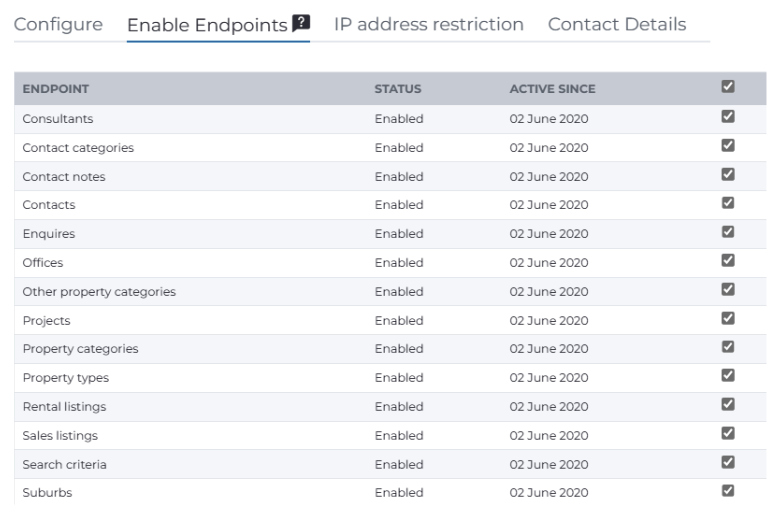The image size is (783, 510).
Task: Disable the Contact categories endpoint checkbox
Action: coord(728,146)
